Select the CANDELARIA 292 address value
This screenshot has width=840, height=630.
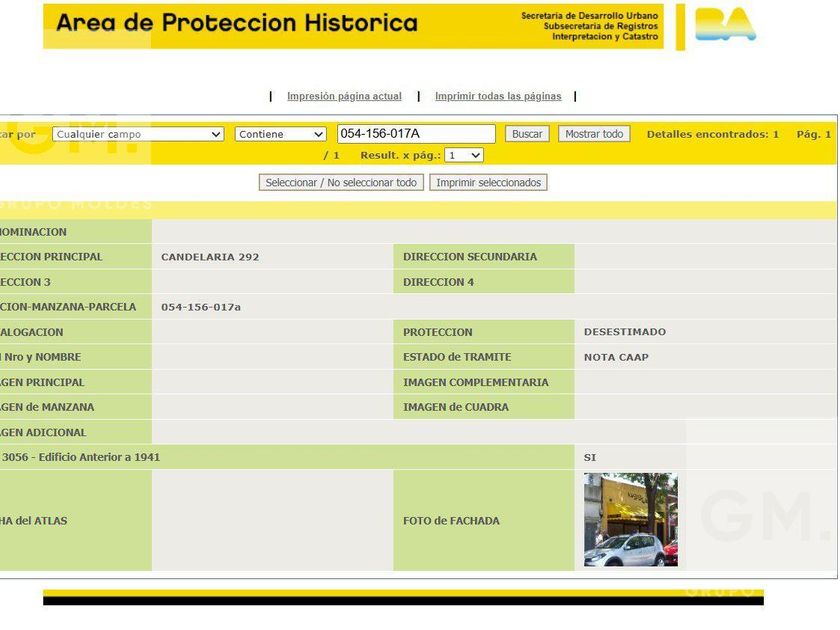pyautogui.click(x=210, y=257)
